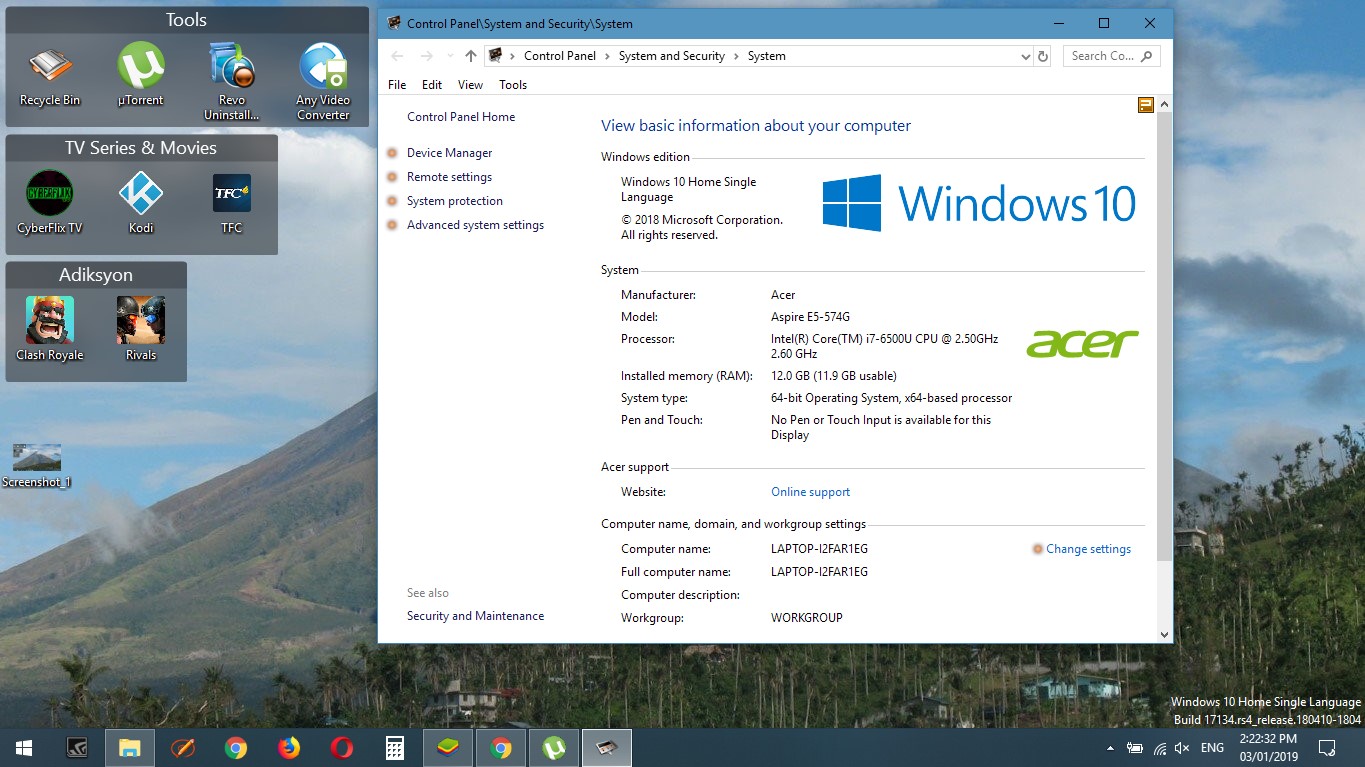
Task: Open the Chrome icon beside File Explorer's pencil neighbor
Action: [x=236, y=747]
